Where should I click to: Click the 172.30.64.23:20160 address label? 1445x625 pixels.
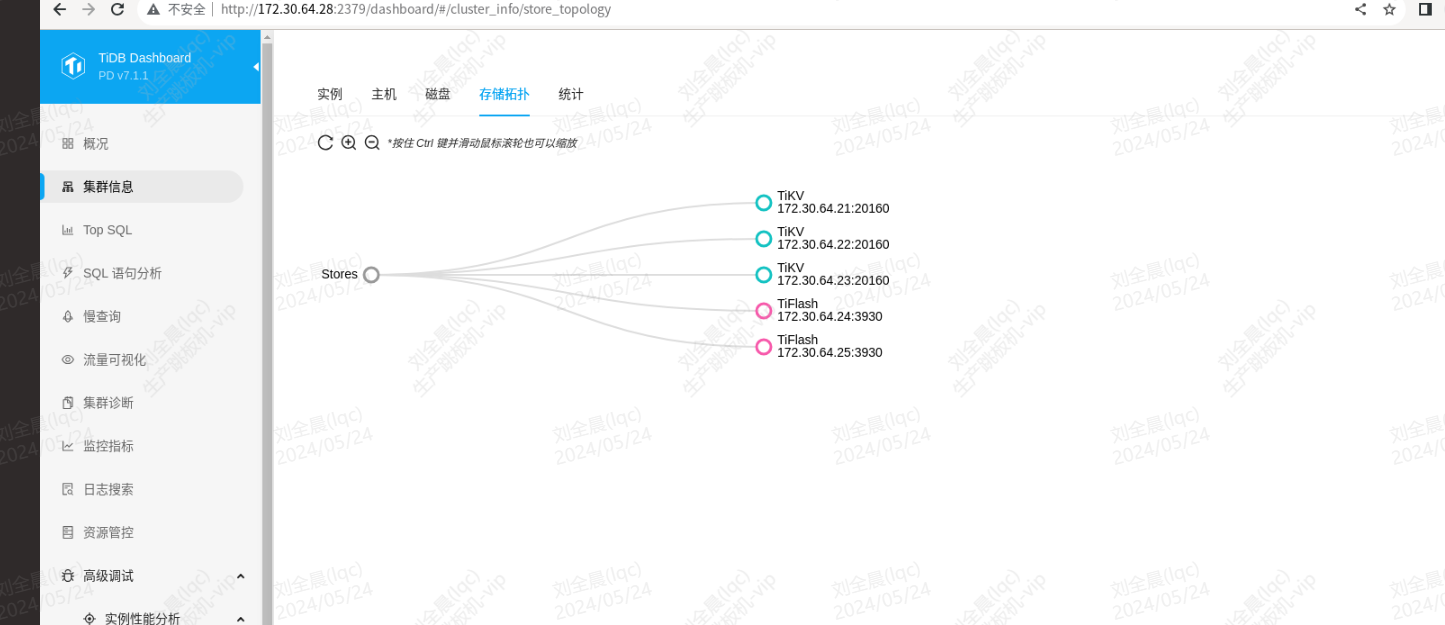tap(833, 281)
